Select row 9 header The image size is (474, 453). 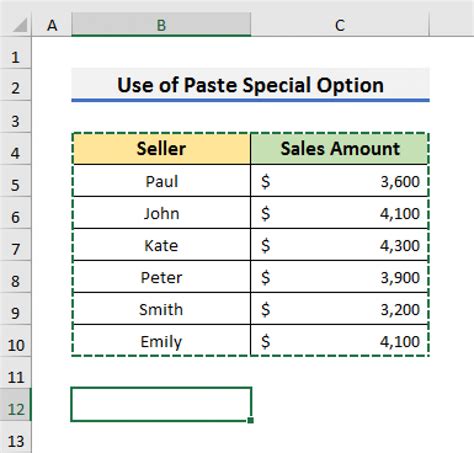click(16, 309)
